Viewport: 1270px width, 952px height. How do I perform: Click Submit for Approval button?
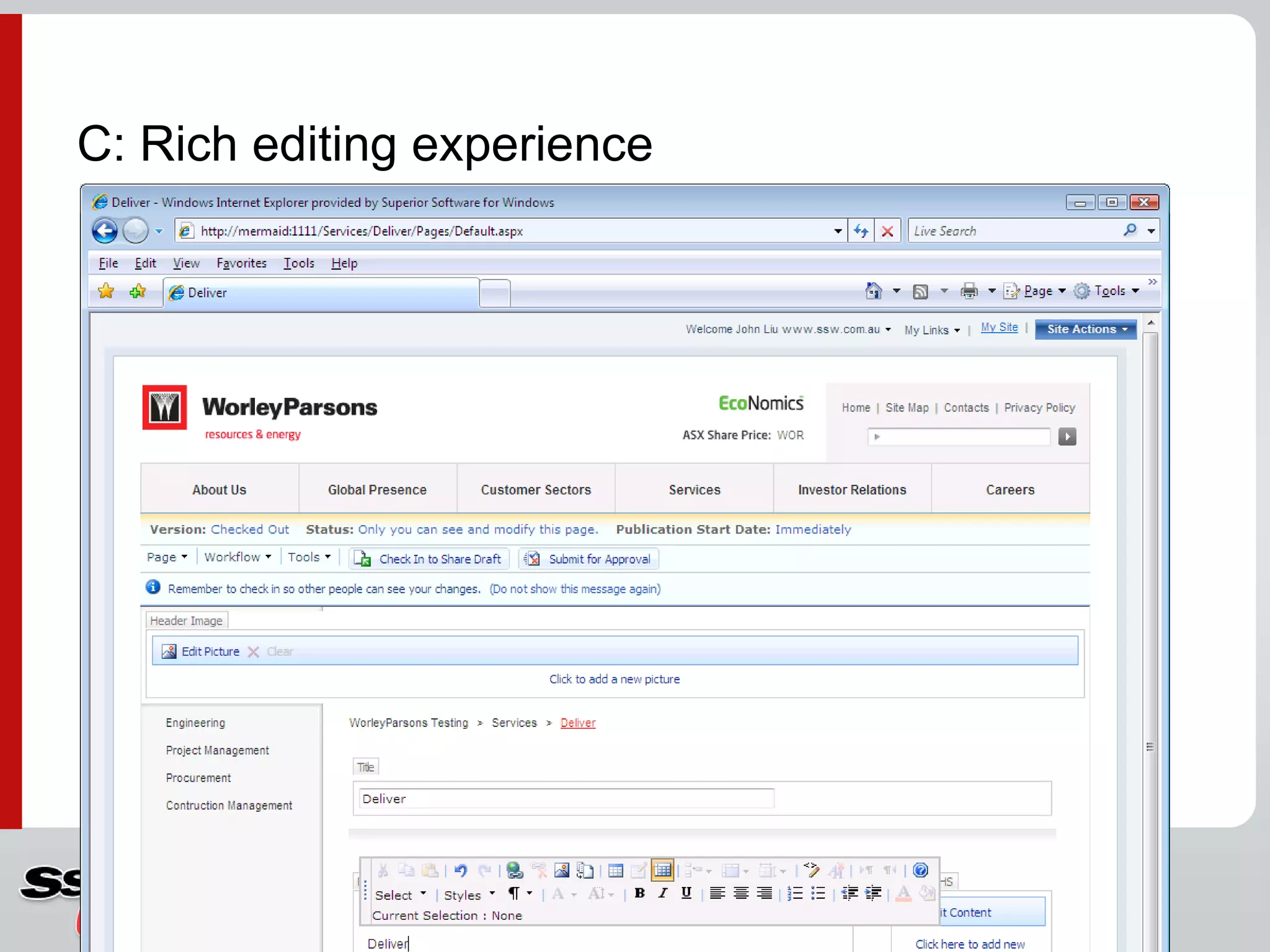[x=588, y=558]
